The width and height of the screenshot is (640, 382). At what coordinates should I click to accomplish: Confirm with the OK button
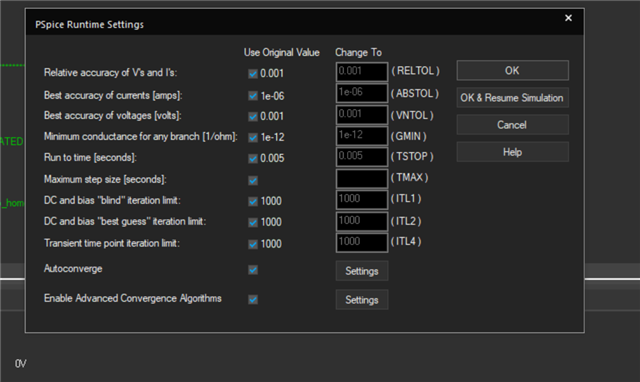pyautogui.click(x=512, y=71)
